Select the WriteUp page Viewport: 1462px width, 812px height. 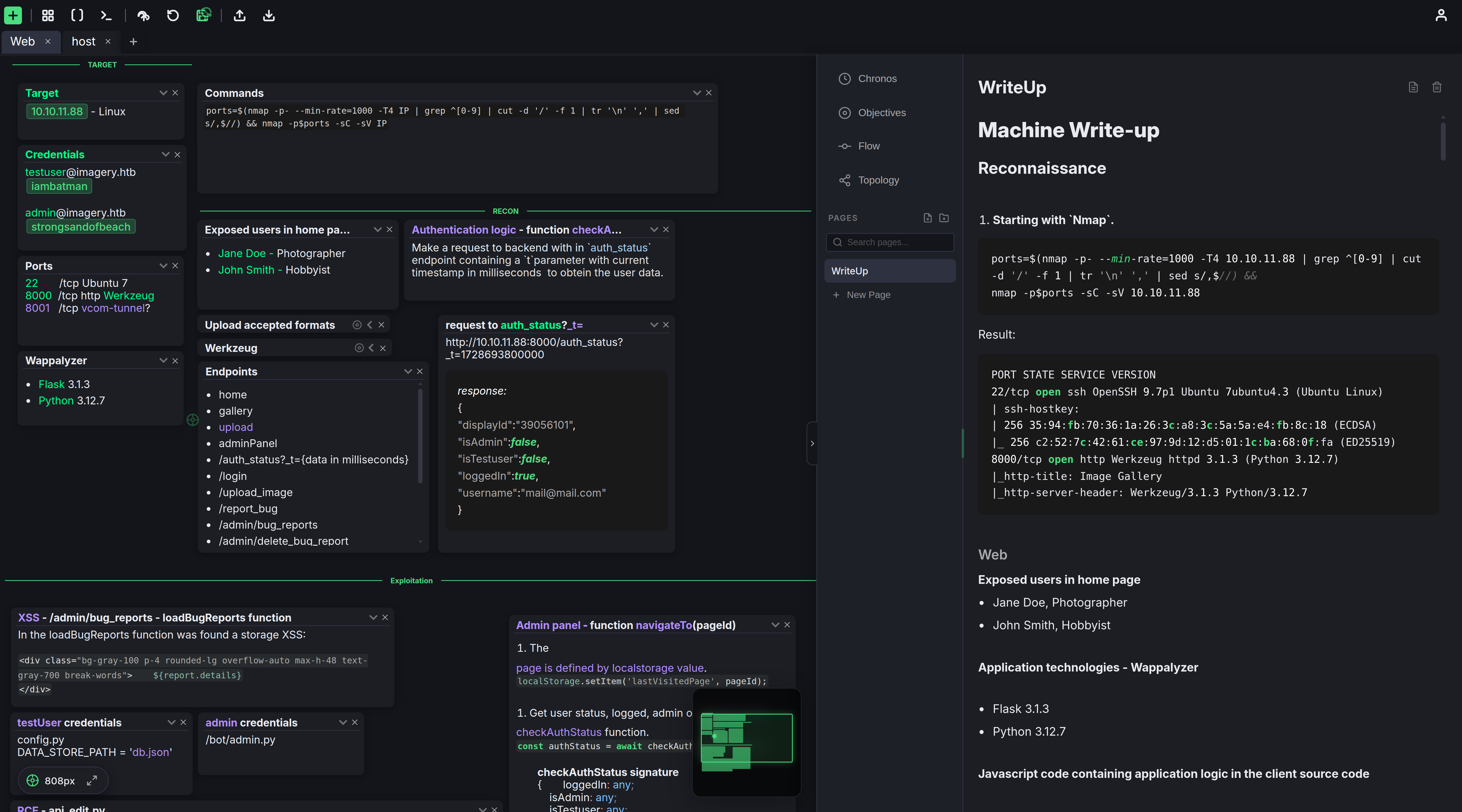point(890,271)
